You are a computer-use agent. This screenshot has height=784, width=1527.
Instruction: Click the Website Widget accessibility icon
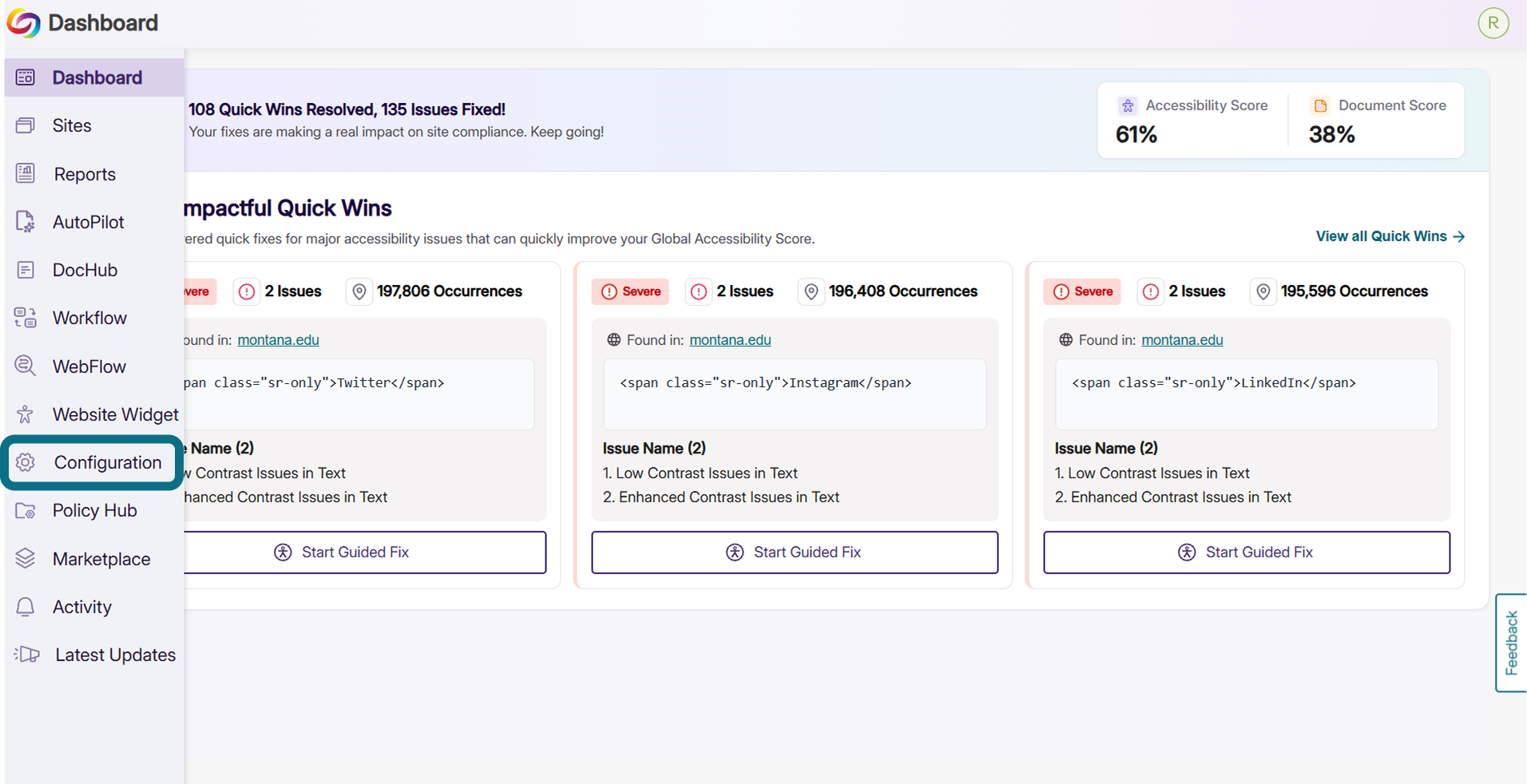pos(26,414)
